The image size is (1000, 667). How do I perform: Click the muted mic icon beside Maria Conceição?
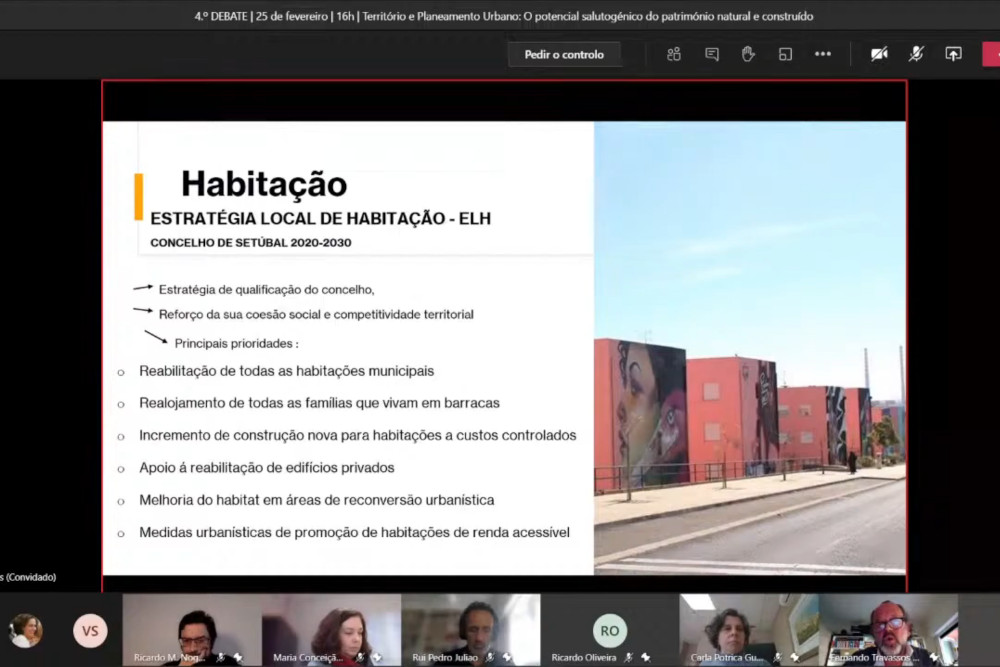360,658
